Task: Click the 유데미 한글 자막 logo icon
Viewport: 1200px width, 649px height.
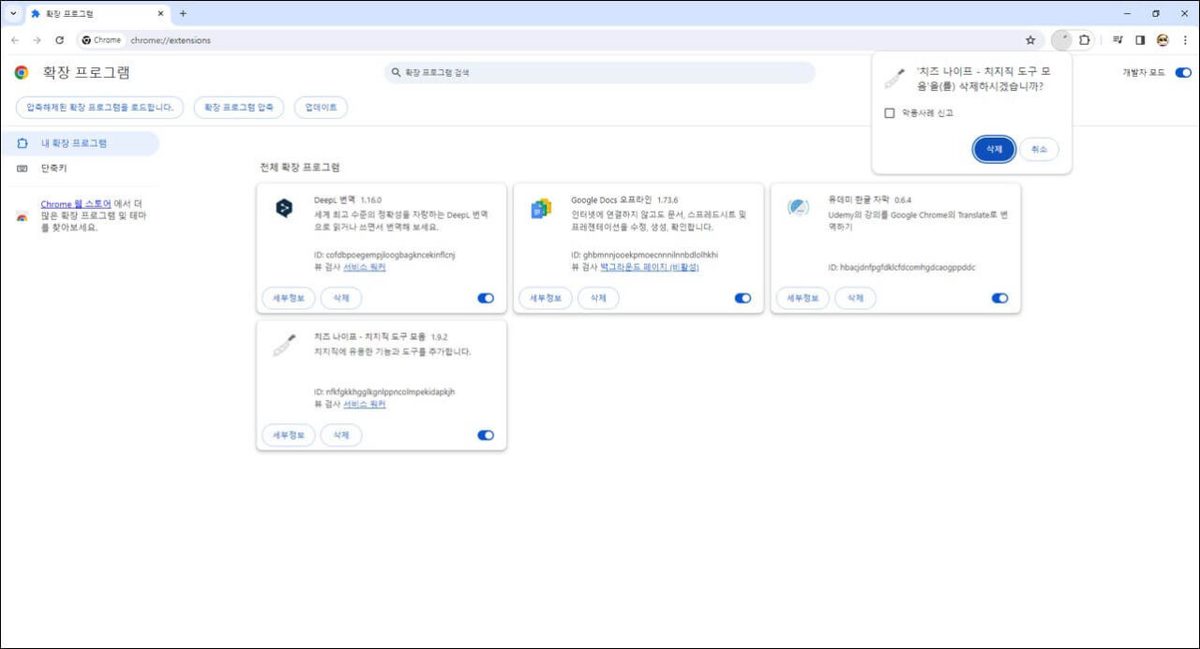Action: [x=798, y=208]
